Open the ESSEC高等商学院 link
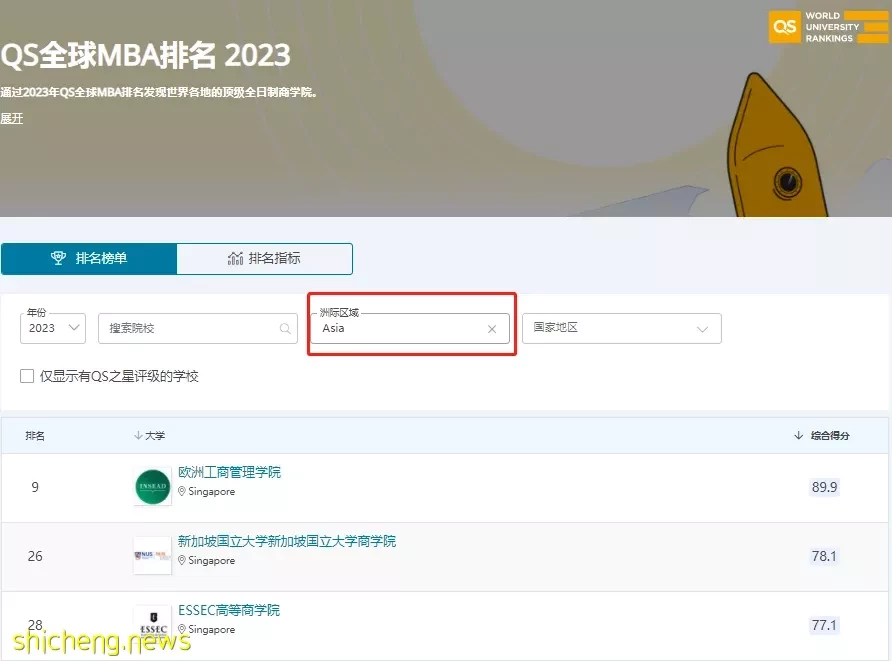This screenshot has width=892, height=661. 229,610
